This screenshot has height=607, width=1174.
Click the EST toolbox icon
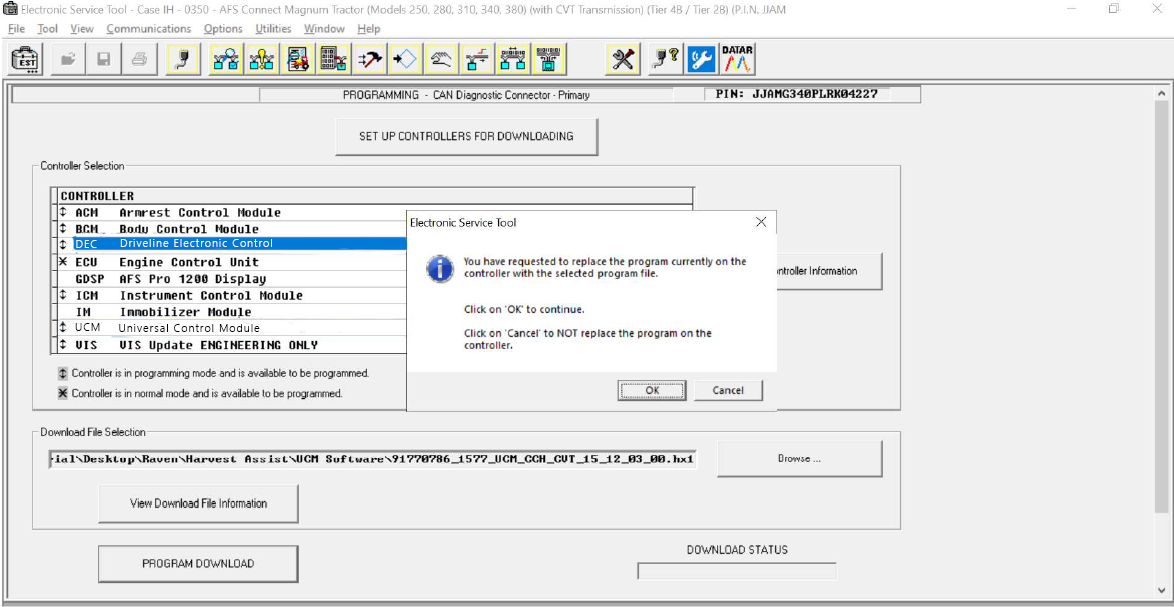(25, 59)
